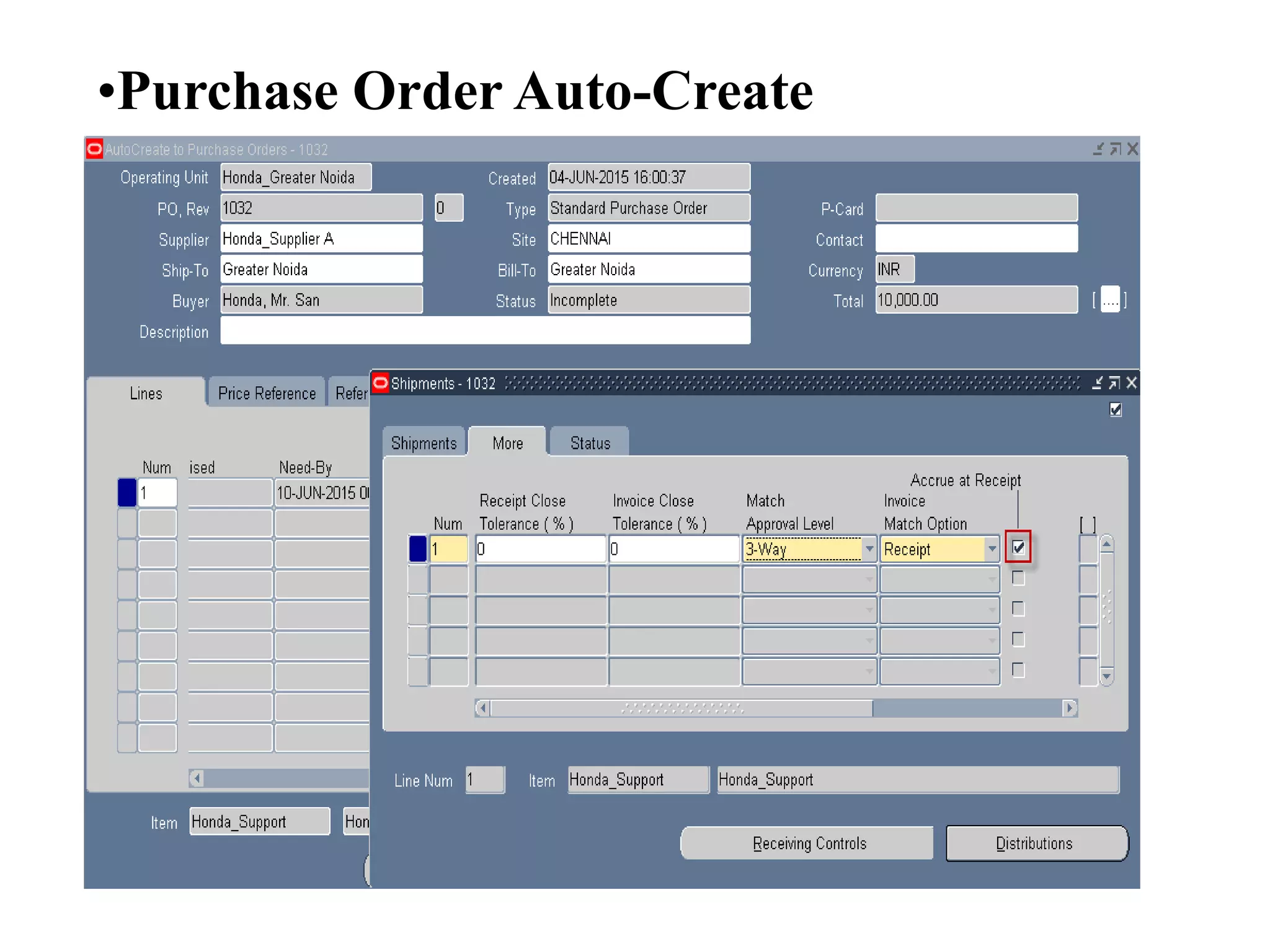Close the Shipments - 1032 window
Screen dimensions: 1270x952
click(1131, 383)
